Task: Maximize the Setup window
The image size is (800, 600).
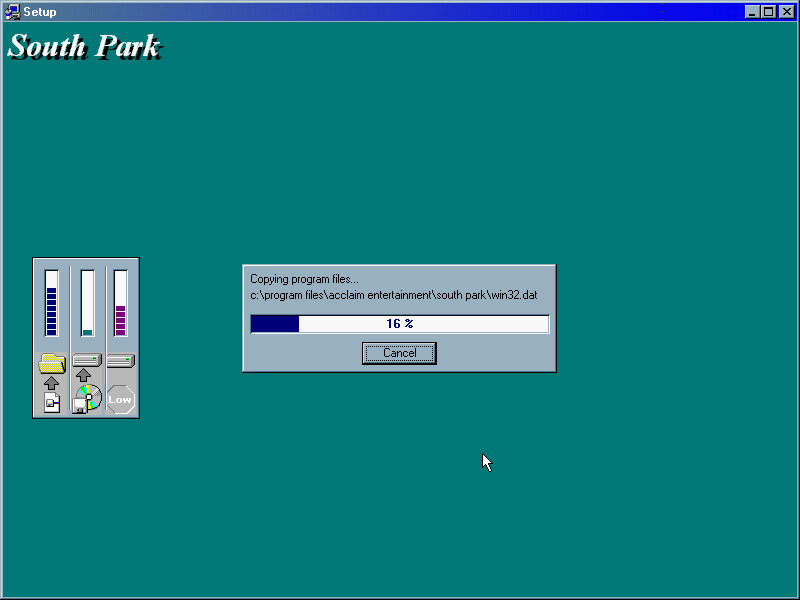Action: point(768,12)
